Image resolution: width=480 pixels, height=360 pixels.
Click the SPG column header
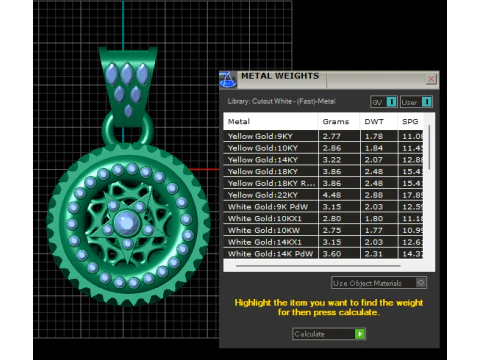(x=410, y=121)
